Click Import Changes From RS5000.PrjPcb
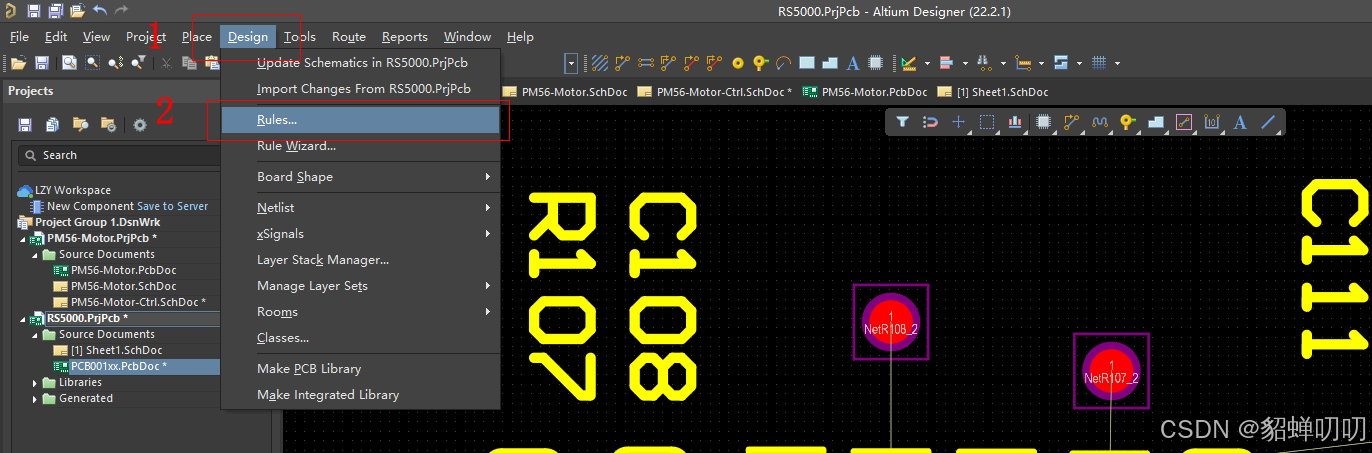Image resolution: width=1372 pixels, height=453 pixels. [x=360, y=89]
